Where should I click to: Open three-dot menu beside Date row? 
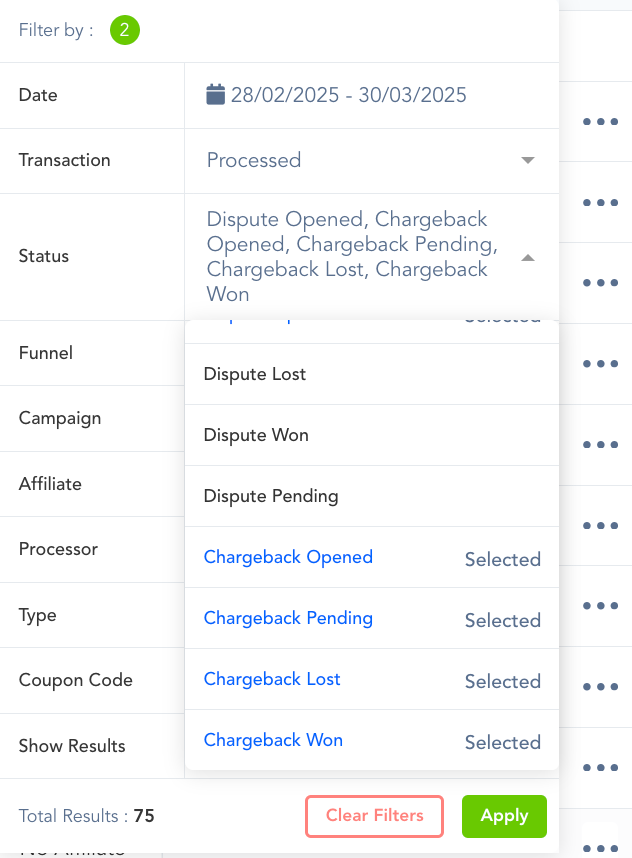pos(600,122)
